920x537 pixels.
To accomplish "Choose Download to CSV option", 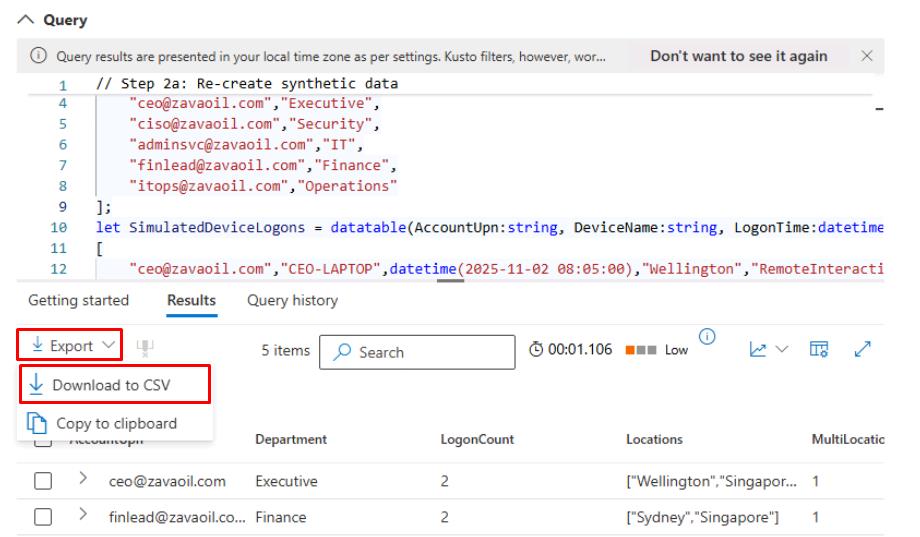I will click(x=113, y=384).
